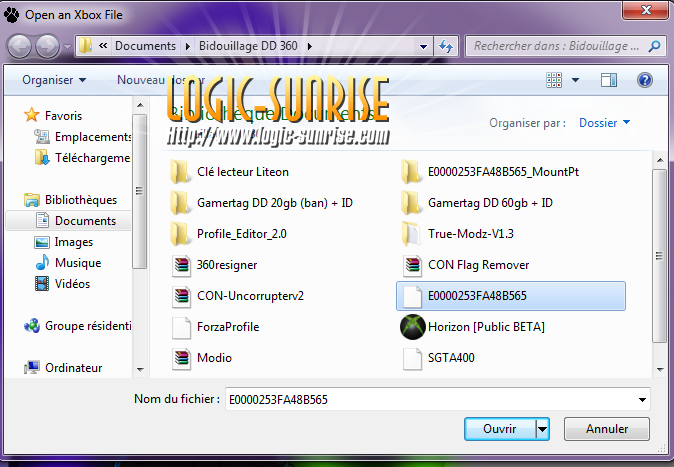Click file list scroll up arrow
The image size is (674, 467).
point(660,160)
